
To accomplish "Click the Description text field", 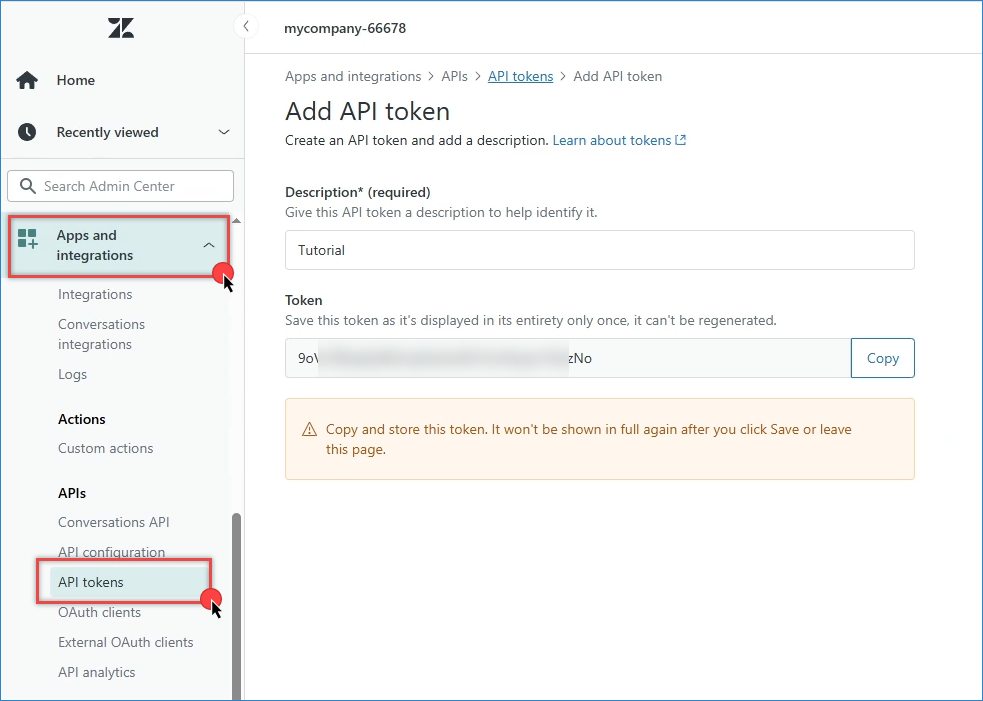I will (x=599, y=250).
